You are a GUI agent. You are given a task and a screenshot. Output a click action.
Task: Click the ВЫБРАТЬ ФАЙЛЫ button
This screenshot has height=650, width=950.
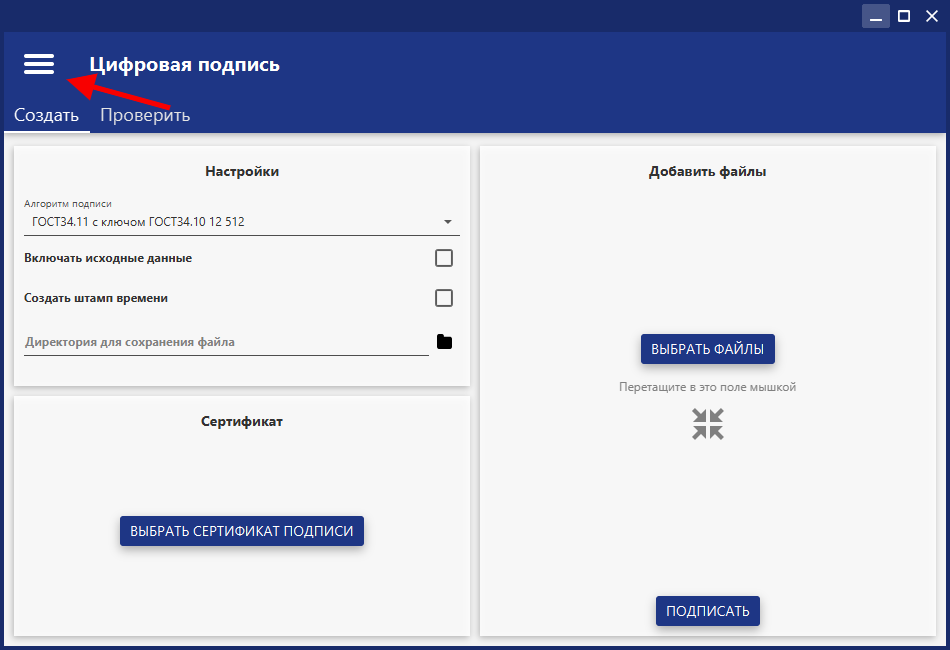(708, 349)
